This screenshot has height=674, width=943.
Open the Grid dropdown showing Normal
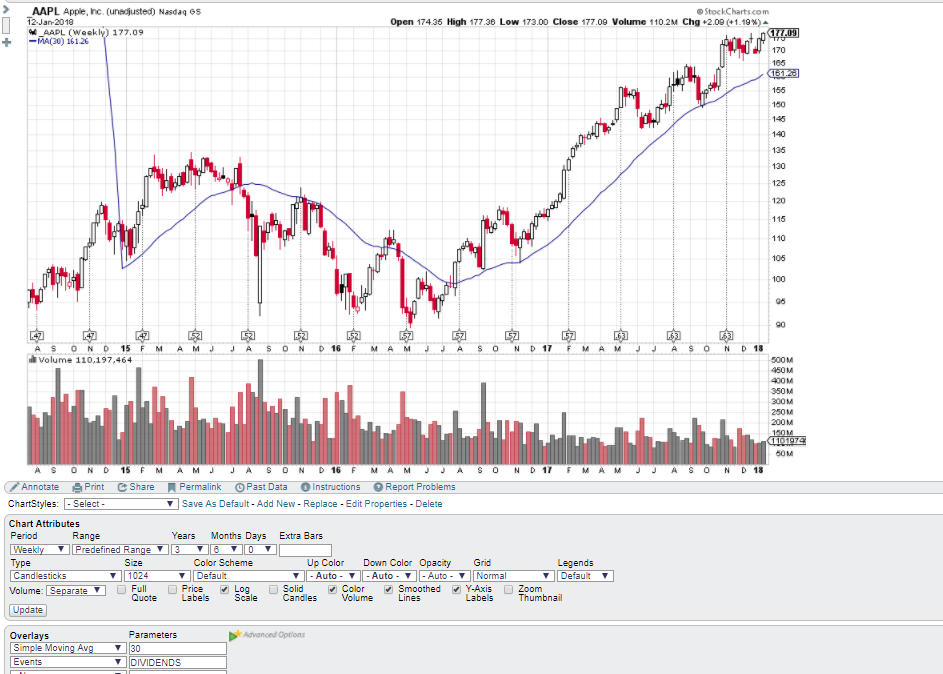[513, 576]
